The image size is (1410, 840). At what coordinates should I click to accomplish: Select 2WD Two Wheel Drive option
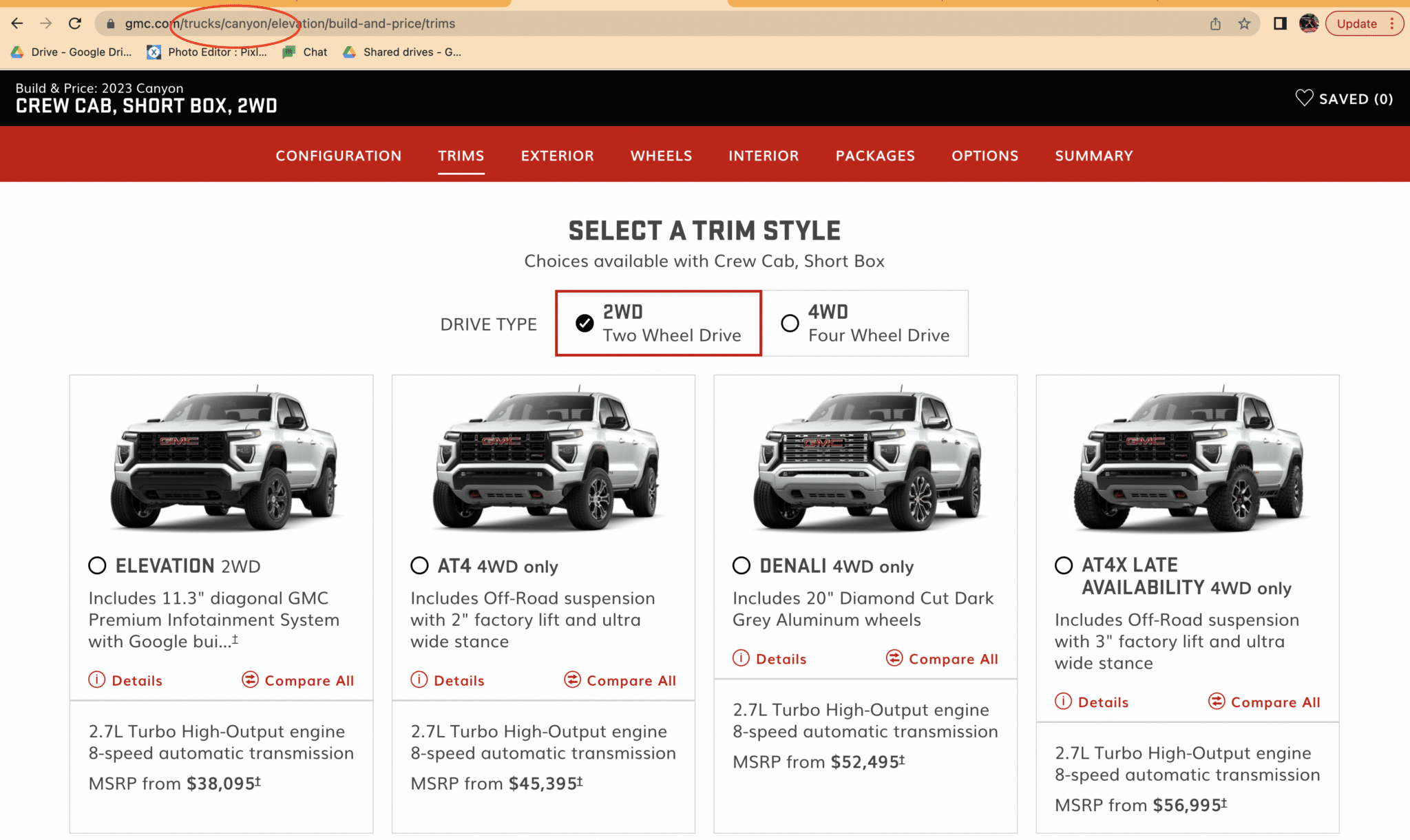point(658,323)
